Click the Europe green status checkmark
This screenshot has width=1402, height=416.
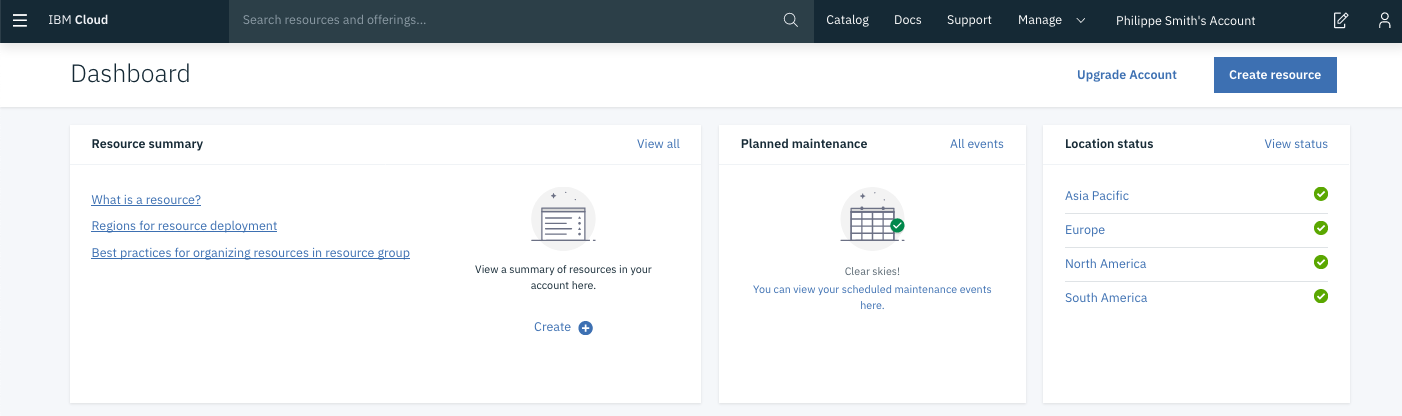1320,228
